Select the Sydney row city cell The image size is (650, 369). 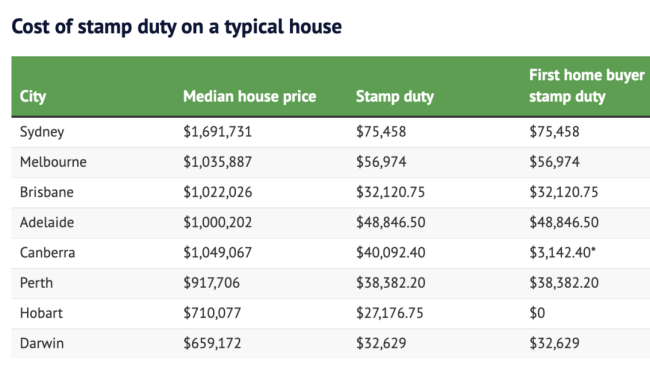pyautogui.click(x=42, y=132)
